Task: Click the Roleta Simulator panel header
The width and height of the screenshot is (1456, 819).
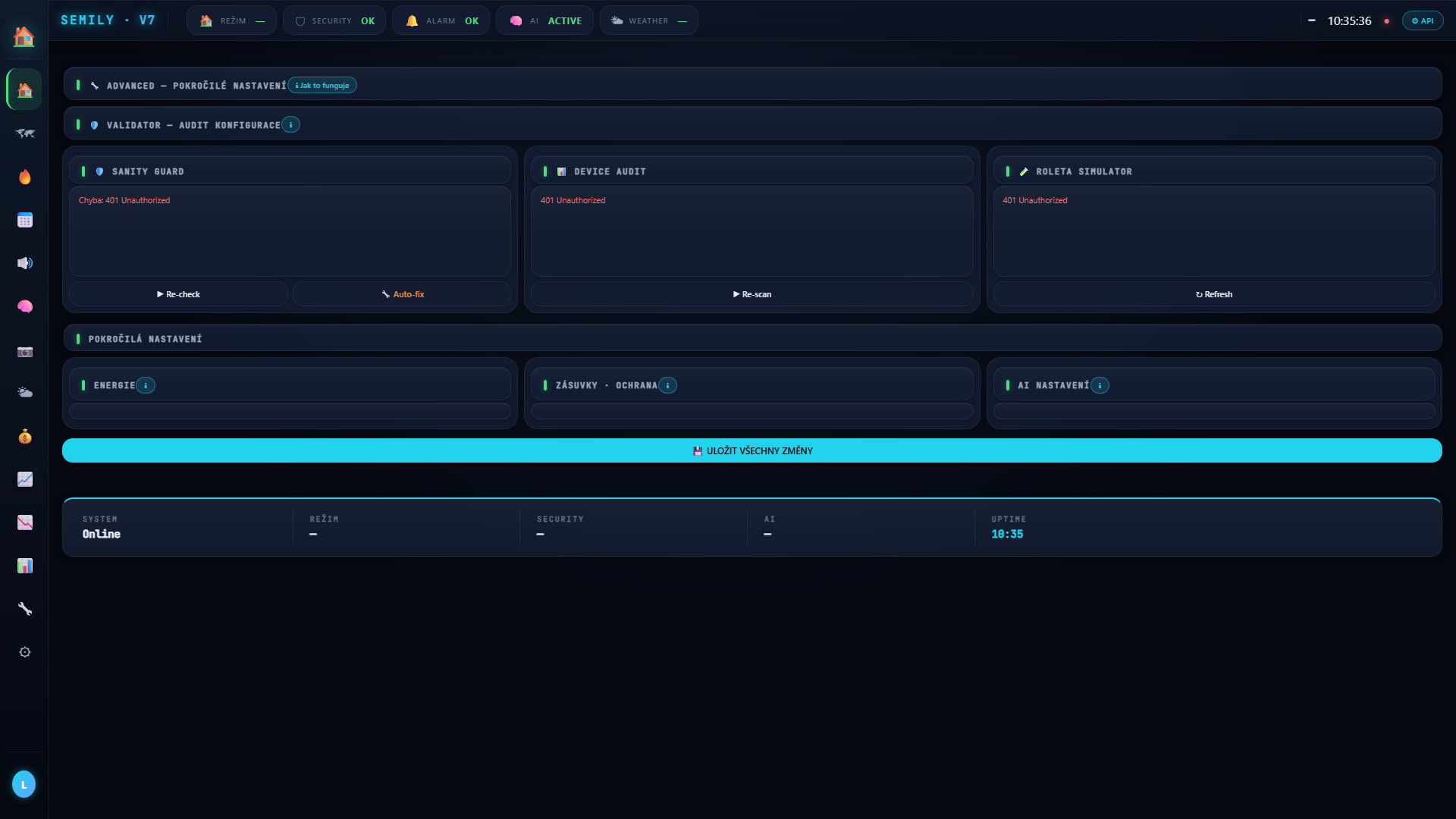Action: (1214, 171)
